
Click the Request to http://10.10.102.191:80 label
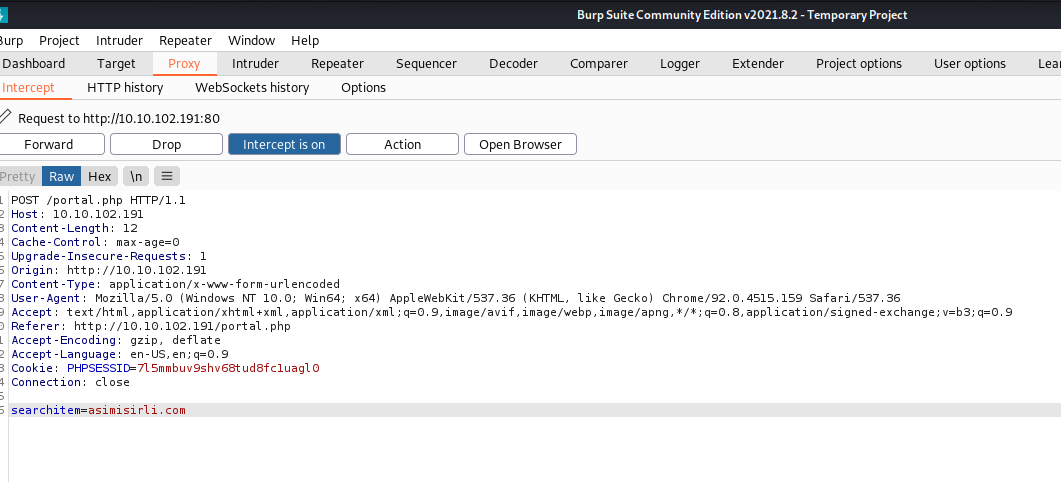(119, 118)
